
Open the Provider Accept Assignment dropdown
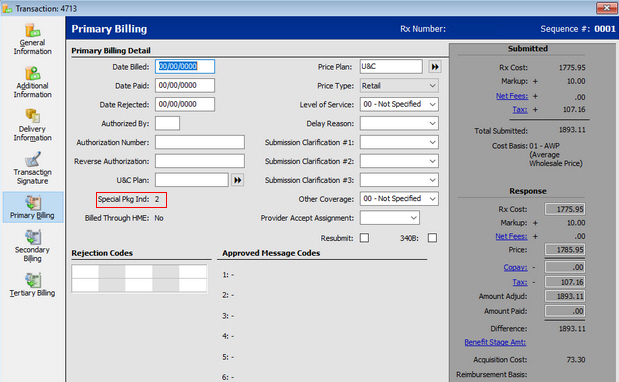pos(390,217)
